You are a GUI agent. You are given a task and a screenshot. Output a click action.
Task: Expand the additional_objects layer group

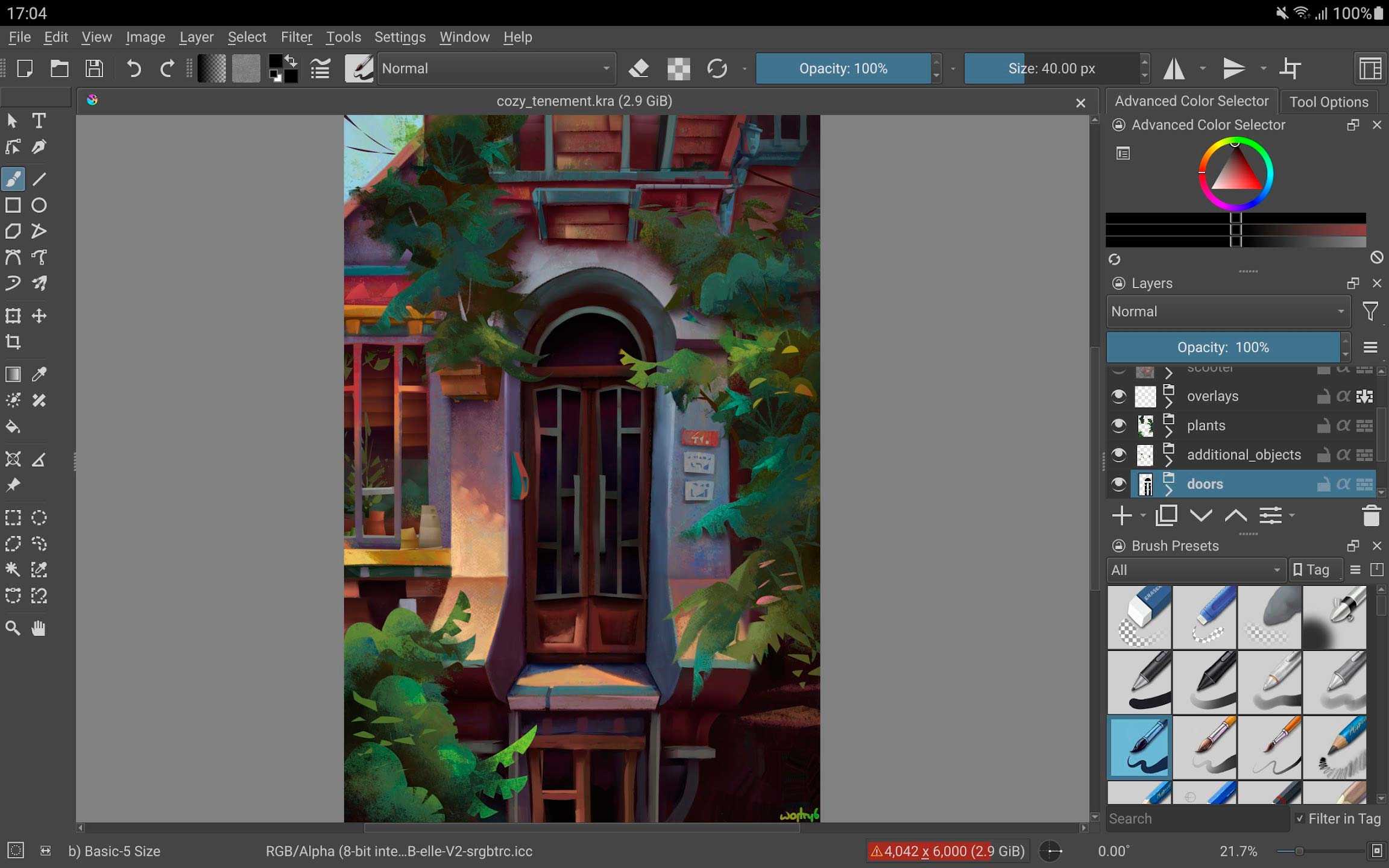click(1169, 461)
